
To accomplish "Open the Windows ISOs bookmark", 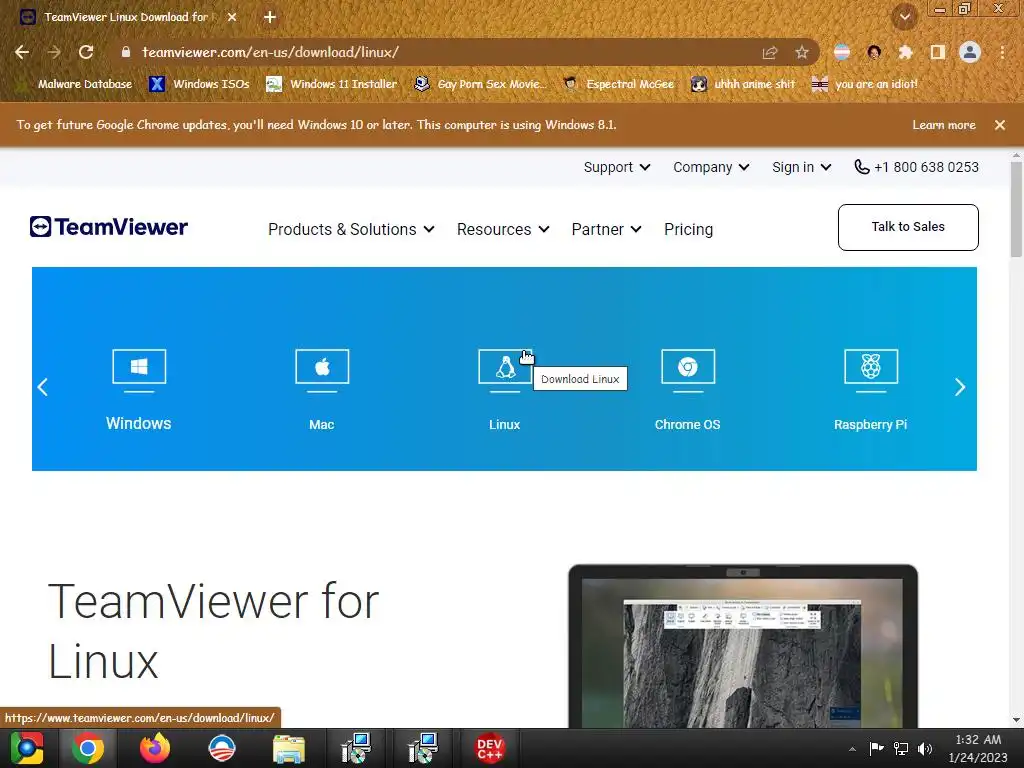I will 199,84.
